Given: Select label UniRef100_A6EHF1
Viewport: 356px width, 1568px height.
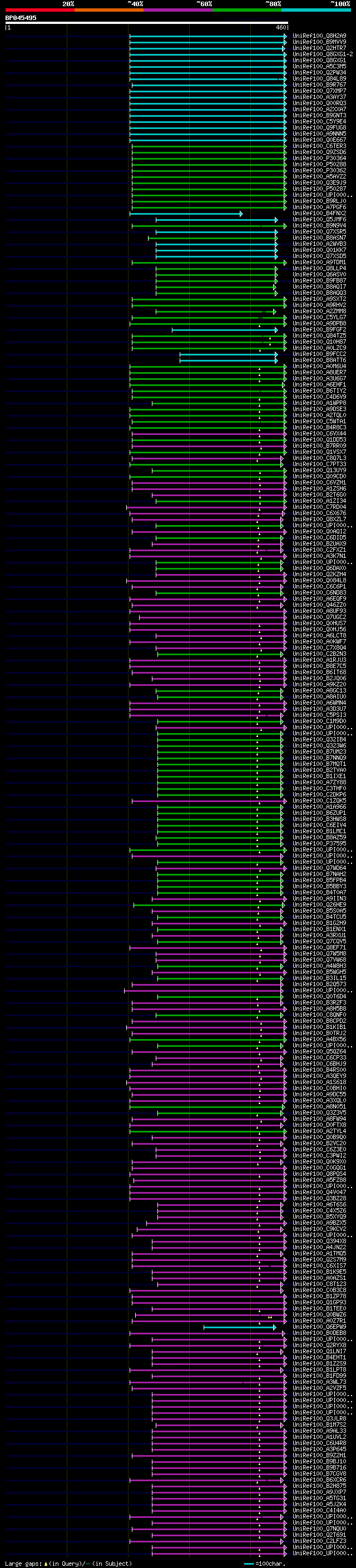Looking at the screenshot, I should click(x=319, y=385).
